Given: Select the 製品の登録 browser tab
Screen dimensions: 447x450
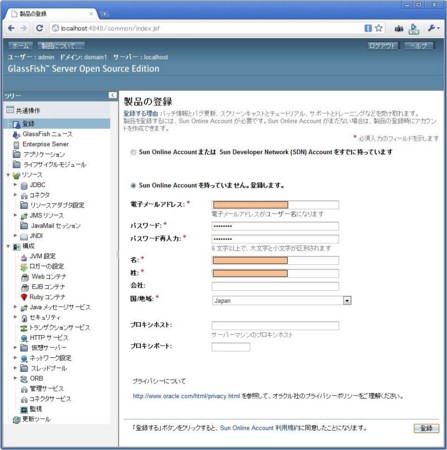Looking at the screenshot, I should (52, 14).
